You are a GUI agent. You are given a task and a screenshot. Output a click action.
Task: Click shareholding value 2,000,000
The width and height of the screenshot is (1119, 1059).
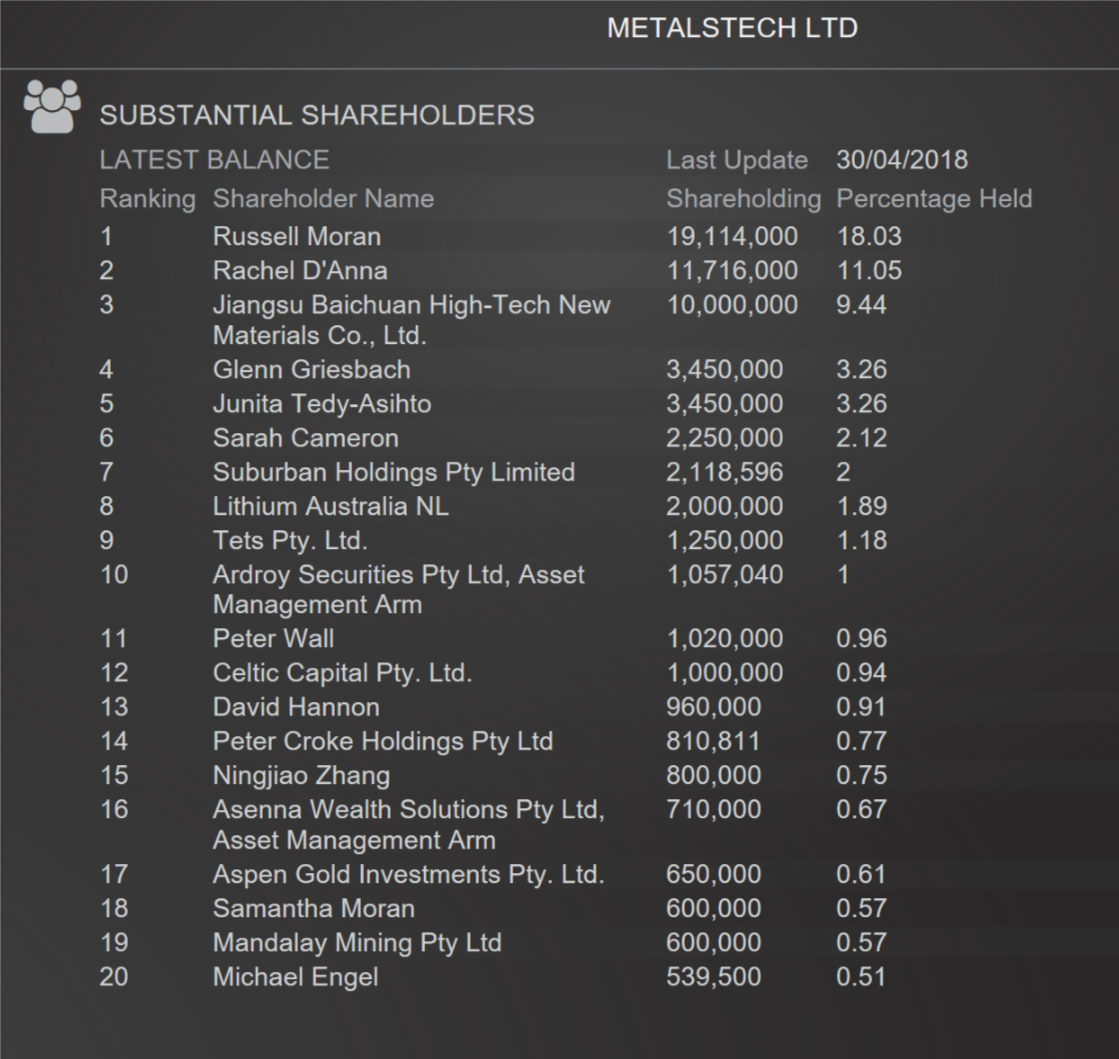coord(724,507)
